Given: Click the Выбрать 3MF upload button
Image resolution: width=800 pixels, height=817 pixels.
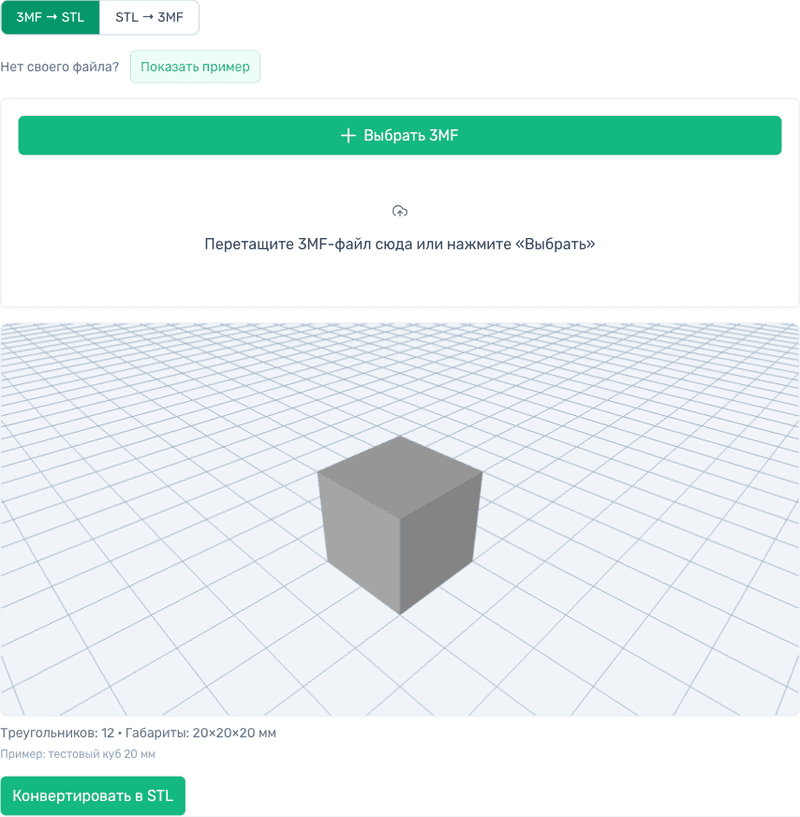Looking at the screenshot, I should point(400,135).
